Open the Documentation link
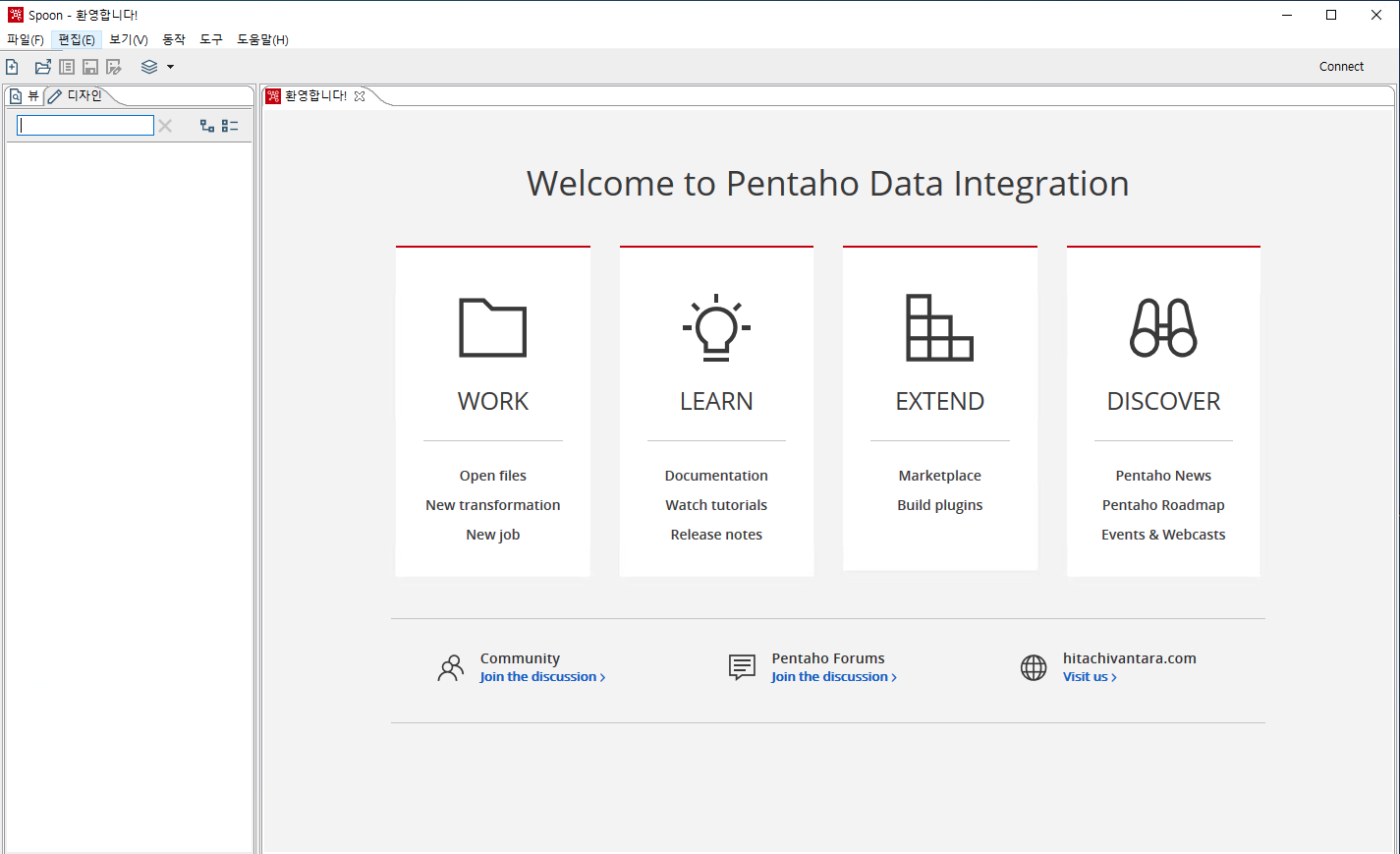The height and width of the screenshot is (854, 1400). point(716,476)
